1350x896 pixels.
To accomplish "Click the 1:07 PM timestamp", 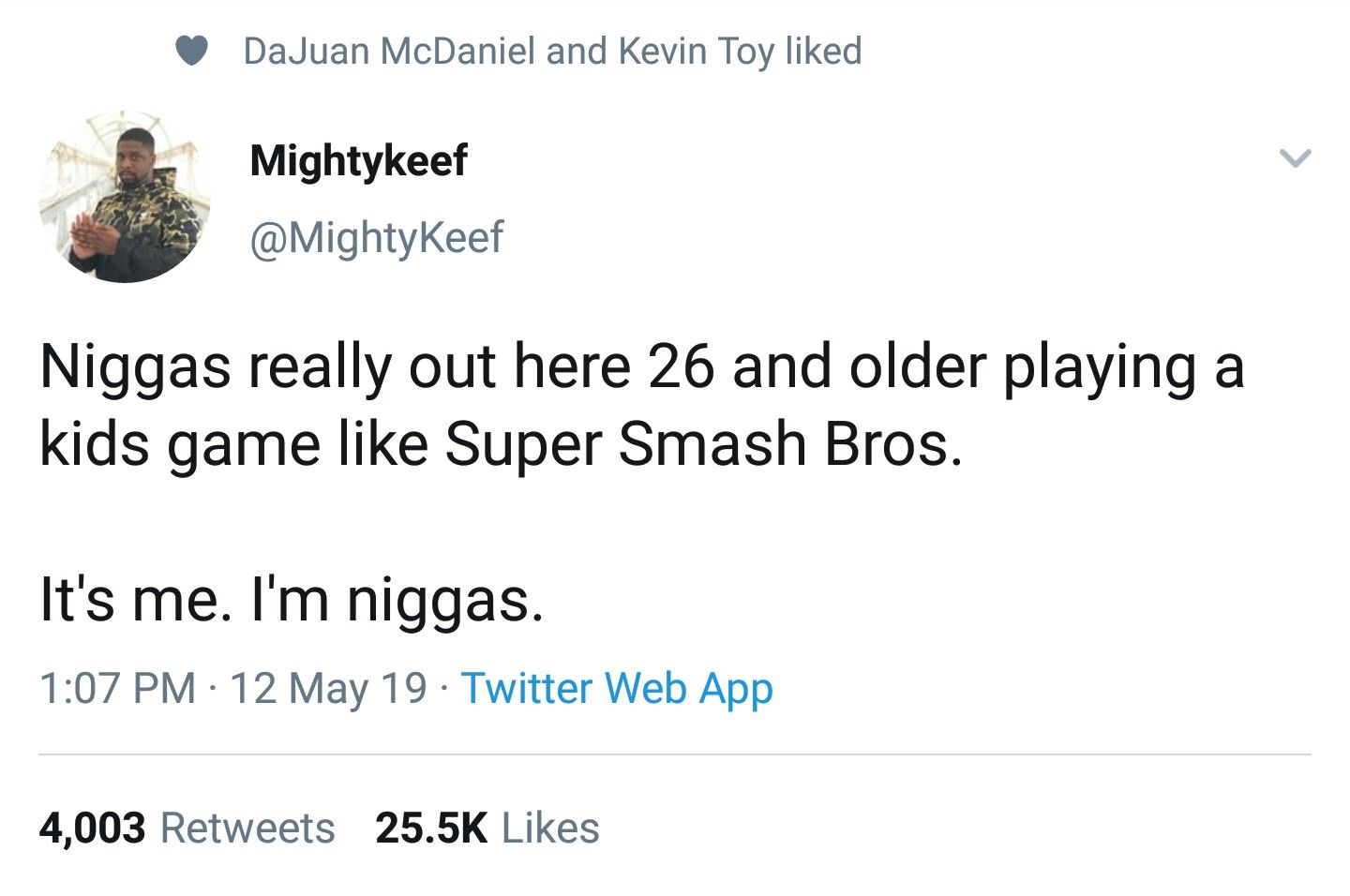I will click(x=117, y=688).
